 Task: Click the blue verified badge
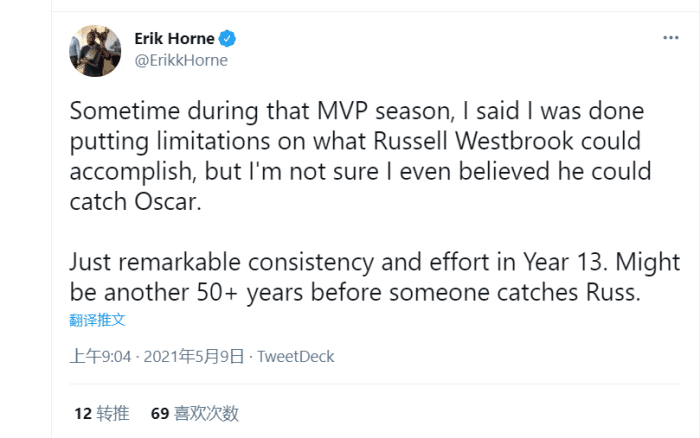[x=228, y=39]
